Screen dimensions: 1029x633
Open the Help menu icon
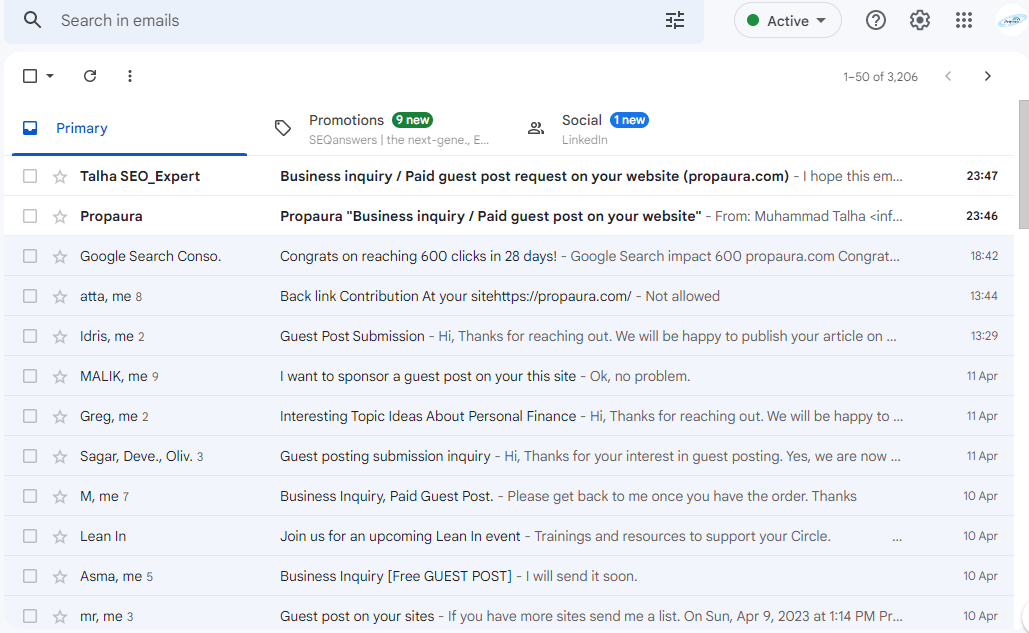[875, 20]
